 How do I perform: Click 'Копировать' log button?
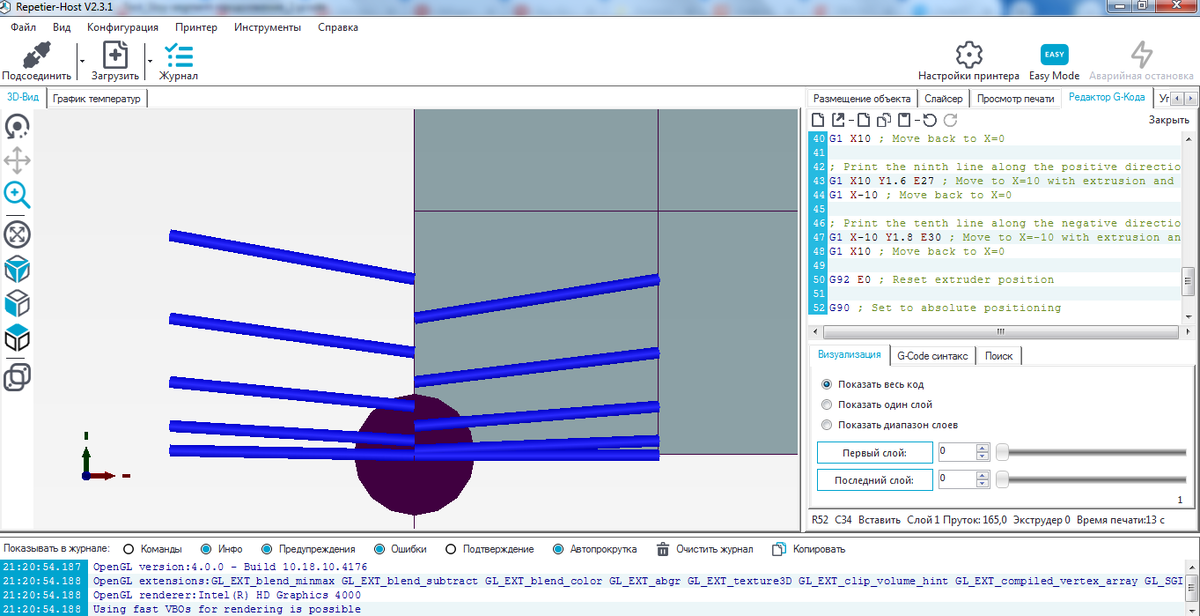(x=808, y=549)
